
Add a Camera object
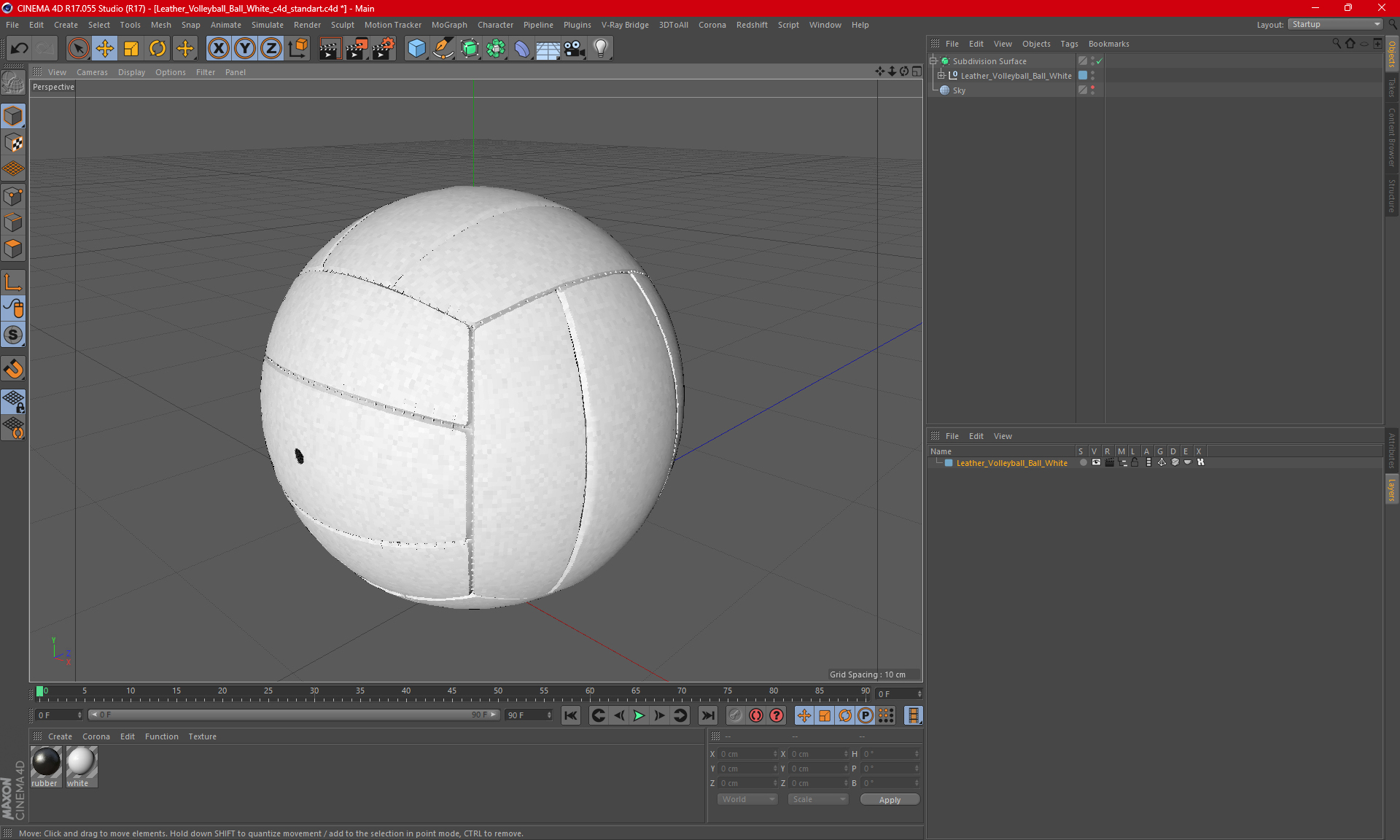click(575, 48)
